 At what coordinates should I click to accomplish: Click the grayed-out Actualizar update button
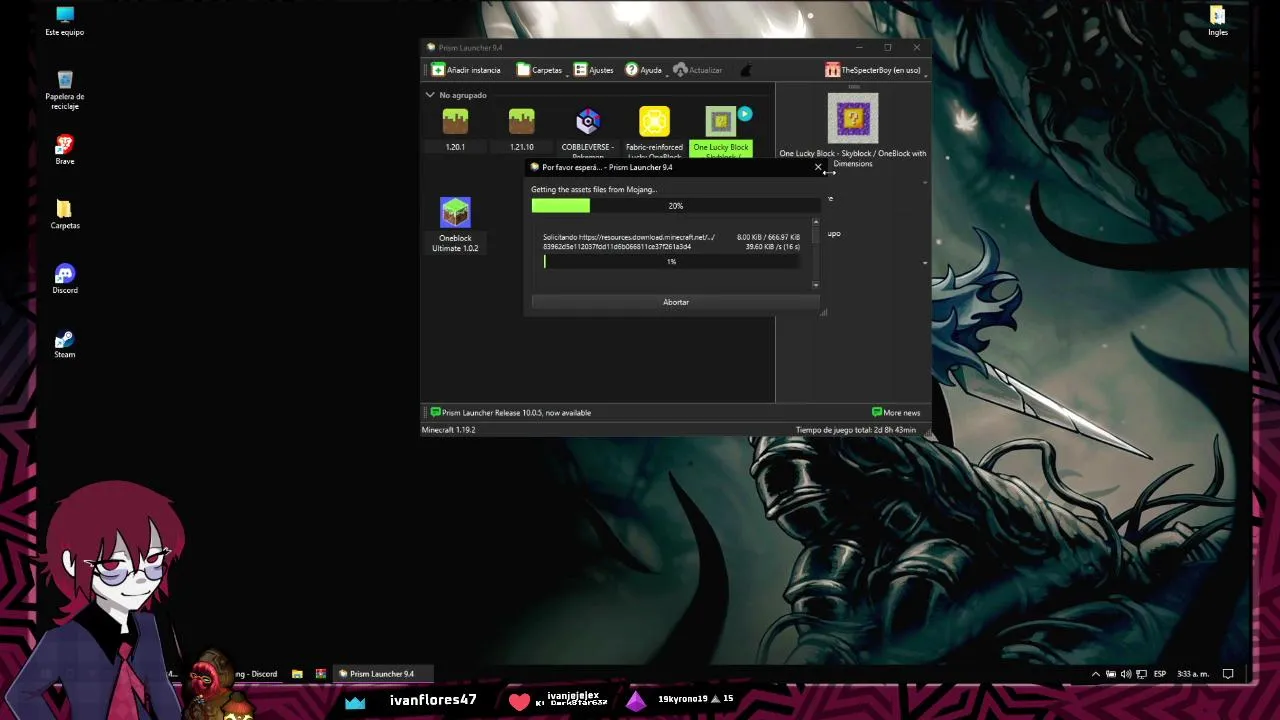[x=697, y=70]
